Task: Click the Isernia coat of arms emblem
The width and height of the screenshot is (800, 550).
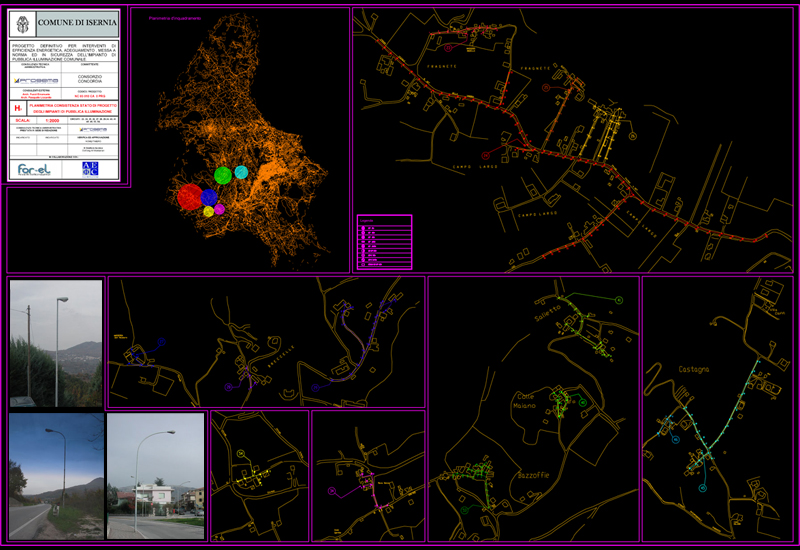Action: tap(22, 24)
